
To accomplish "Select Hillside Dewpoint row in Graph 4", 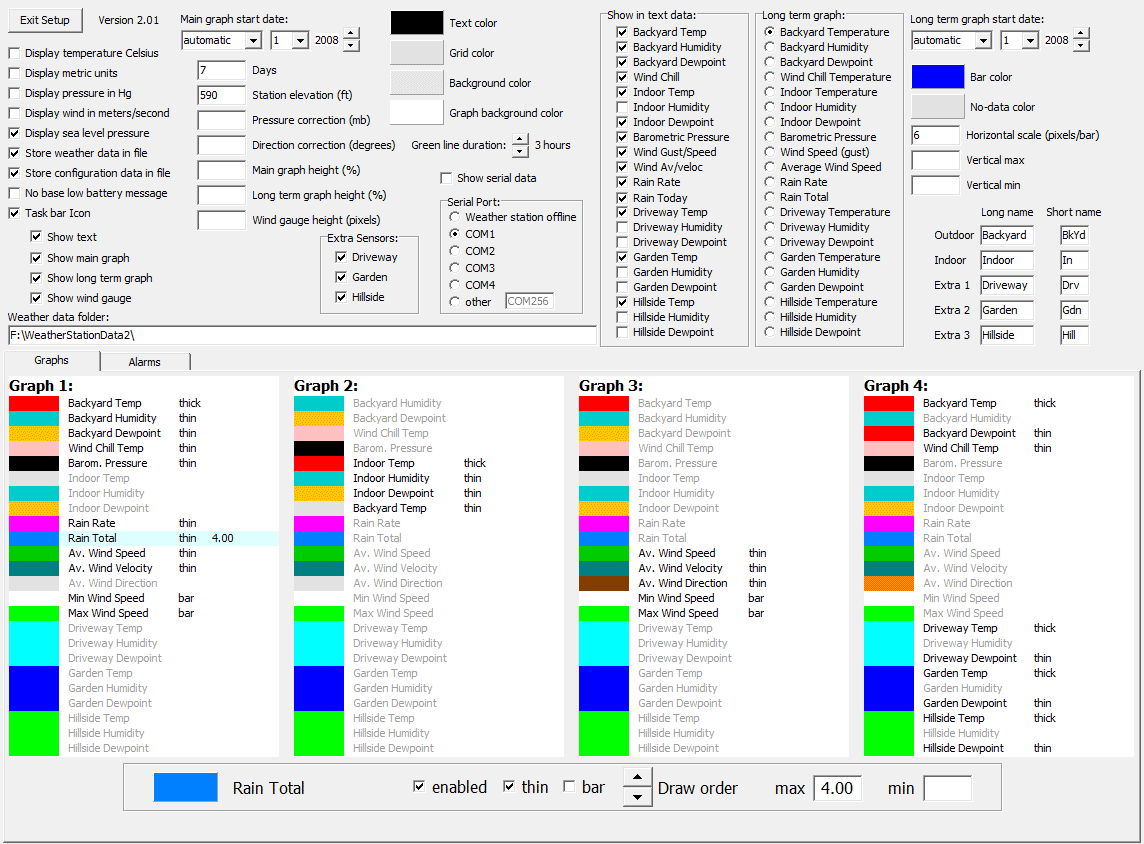I will (x=997, y=748).
